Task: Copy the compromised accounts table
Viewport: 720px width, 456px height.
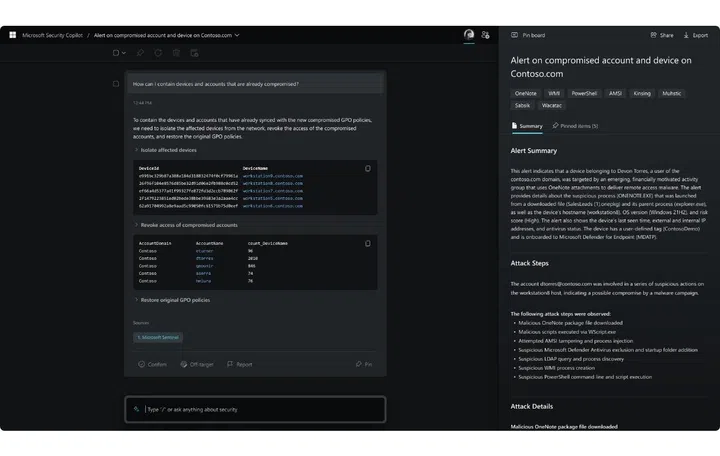Action: [x=368, y=243]
